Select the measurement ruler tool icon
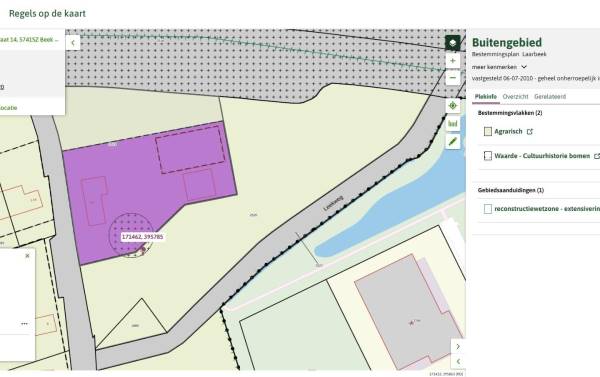The width and height of the screenshot is (600, 377). 453,124
